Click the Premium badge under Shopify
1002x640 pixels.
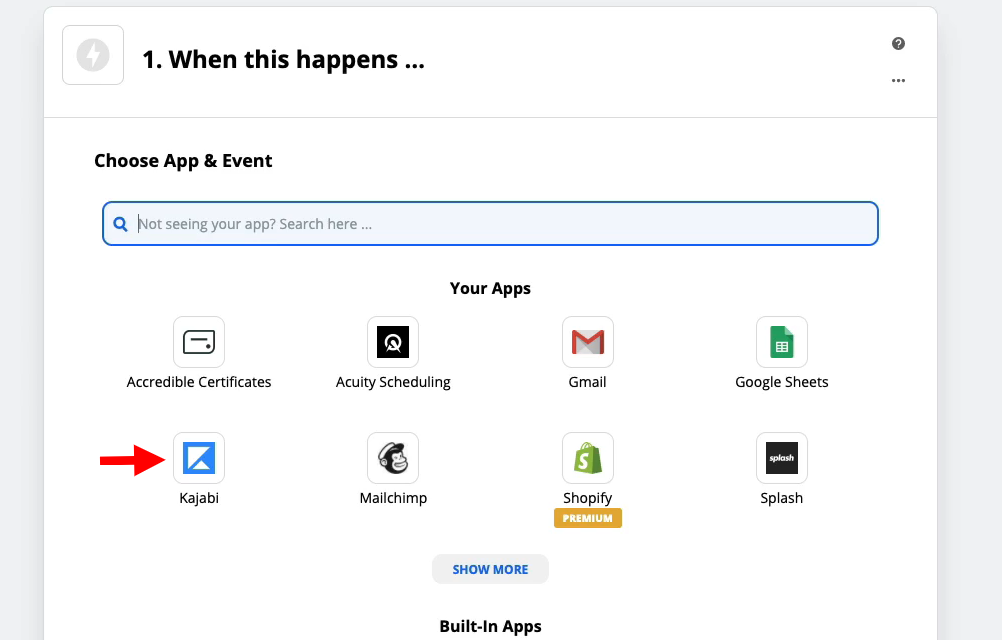pos(587,518)
